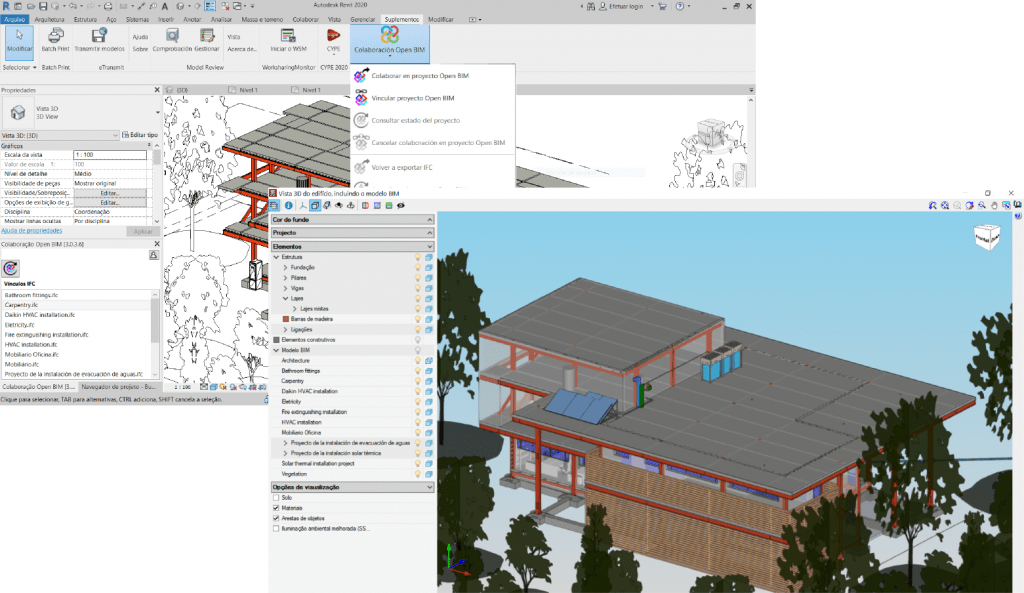This screenshot has height=593, width=1024.
Task: Click Editar for Opções de exibição
Action: [110, 202]
